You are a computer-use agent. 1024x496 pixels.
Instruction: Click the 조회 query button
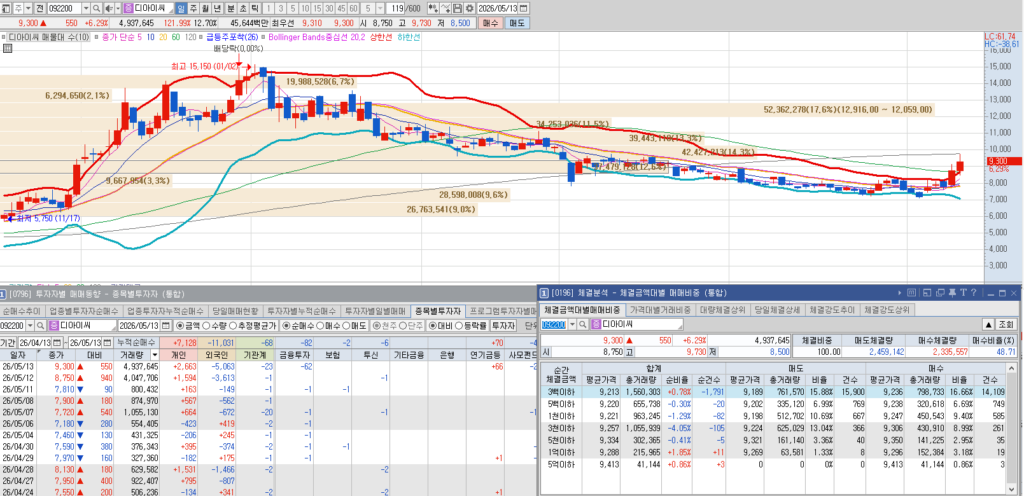(x=1006, y=324)
